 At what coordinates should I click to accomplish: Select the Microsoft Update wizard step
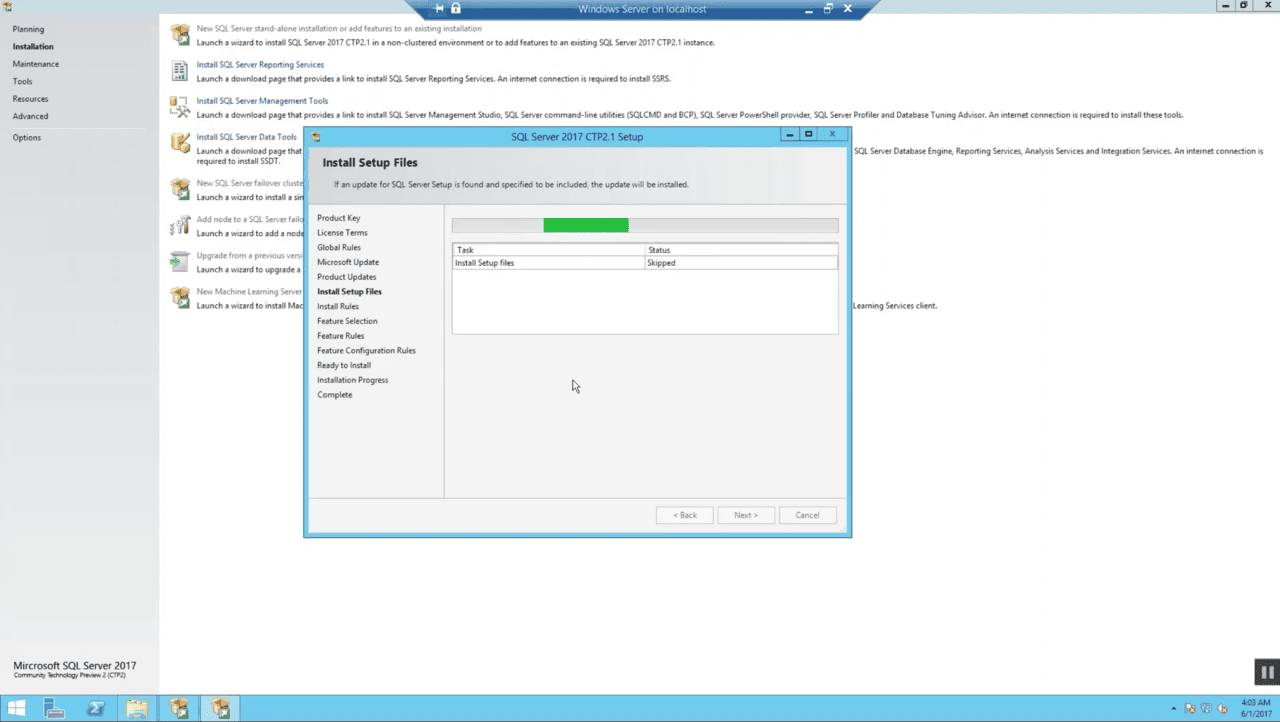point(348,262)
